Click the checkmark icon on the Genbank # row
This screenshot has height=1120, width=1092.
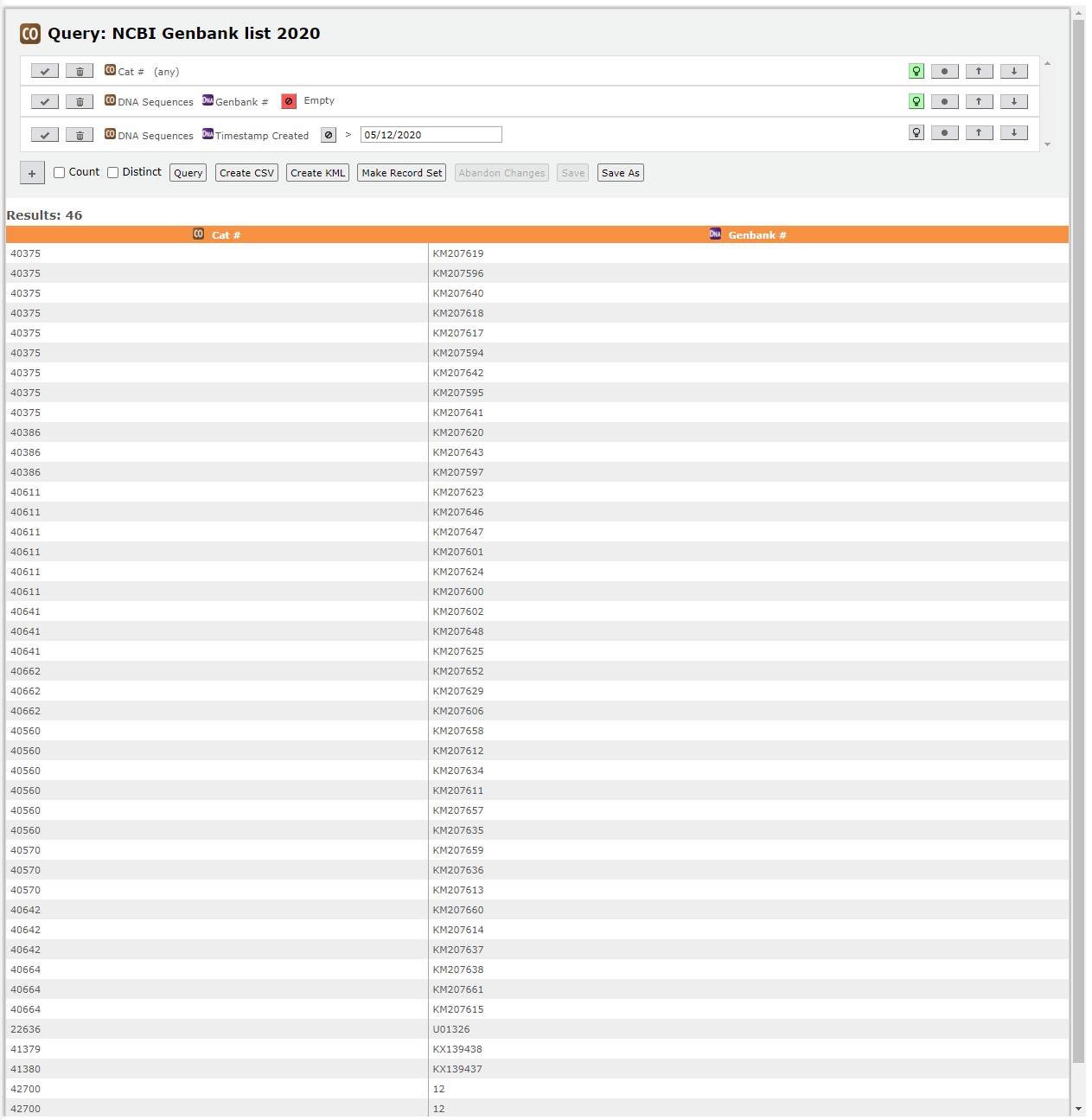point(44,101)
